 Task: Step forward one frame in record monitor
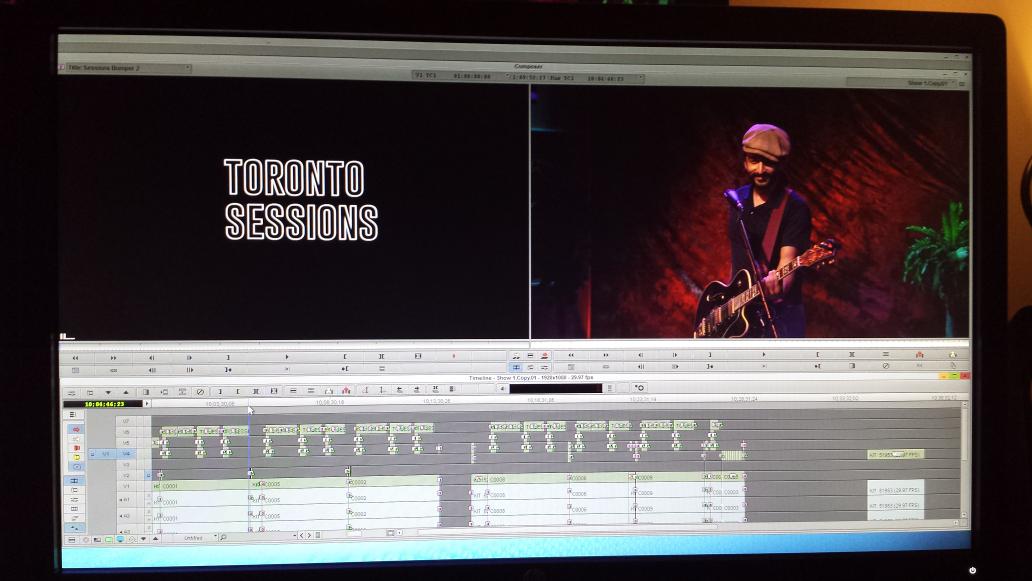[x=675, y=355]
